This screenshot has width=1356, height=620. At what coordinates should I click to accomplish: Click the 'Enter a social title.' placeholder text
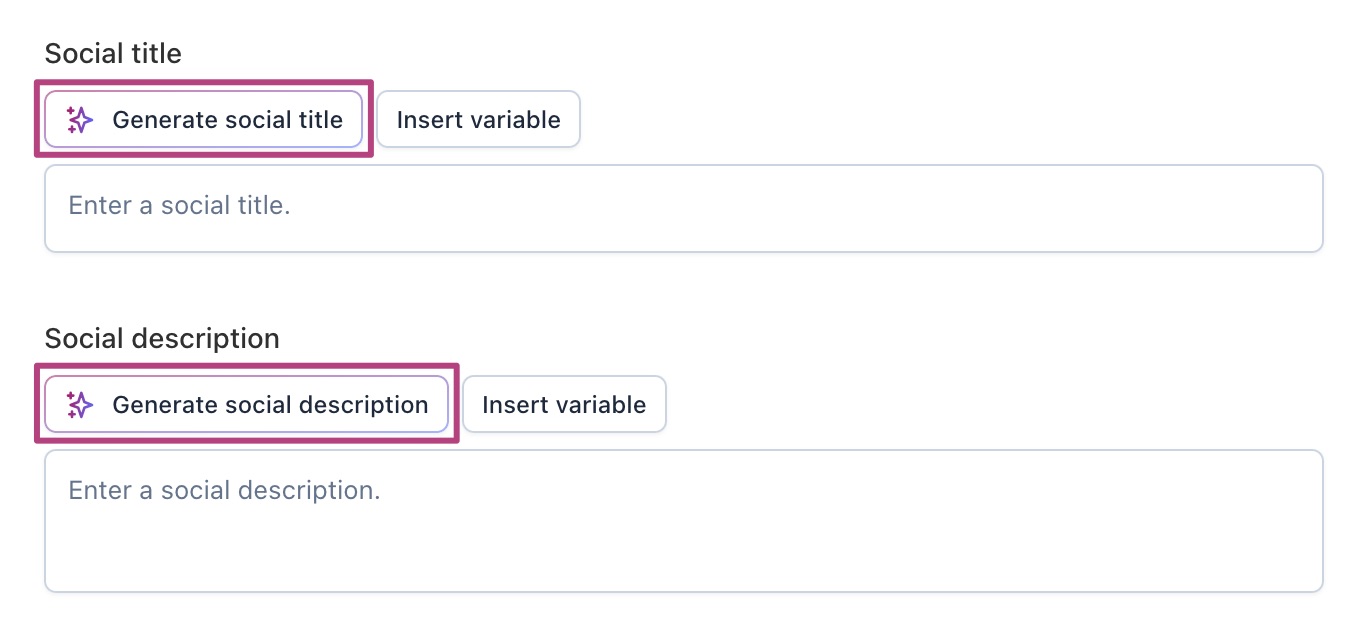pyautogui.click(x=179, y=206)
